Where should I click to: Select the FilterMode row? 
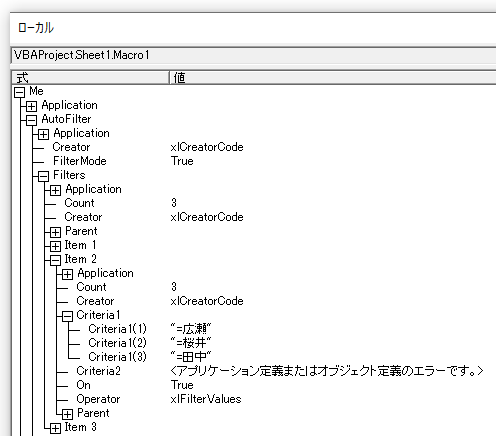tap(253, 161)
